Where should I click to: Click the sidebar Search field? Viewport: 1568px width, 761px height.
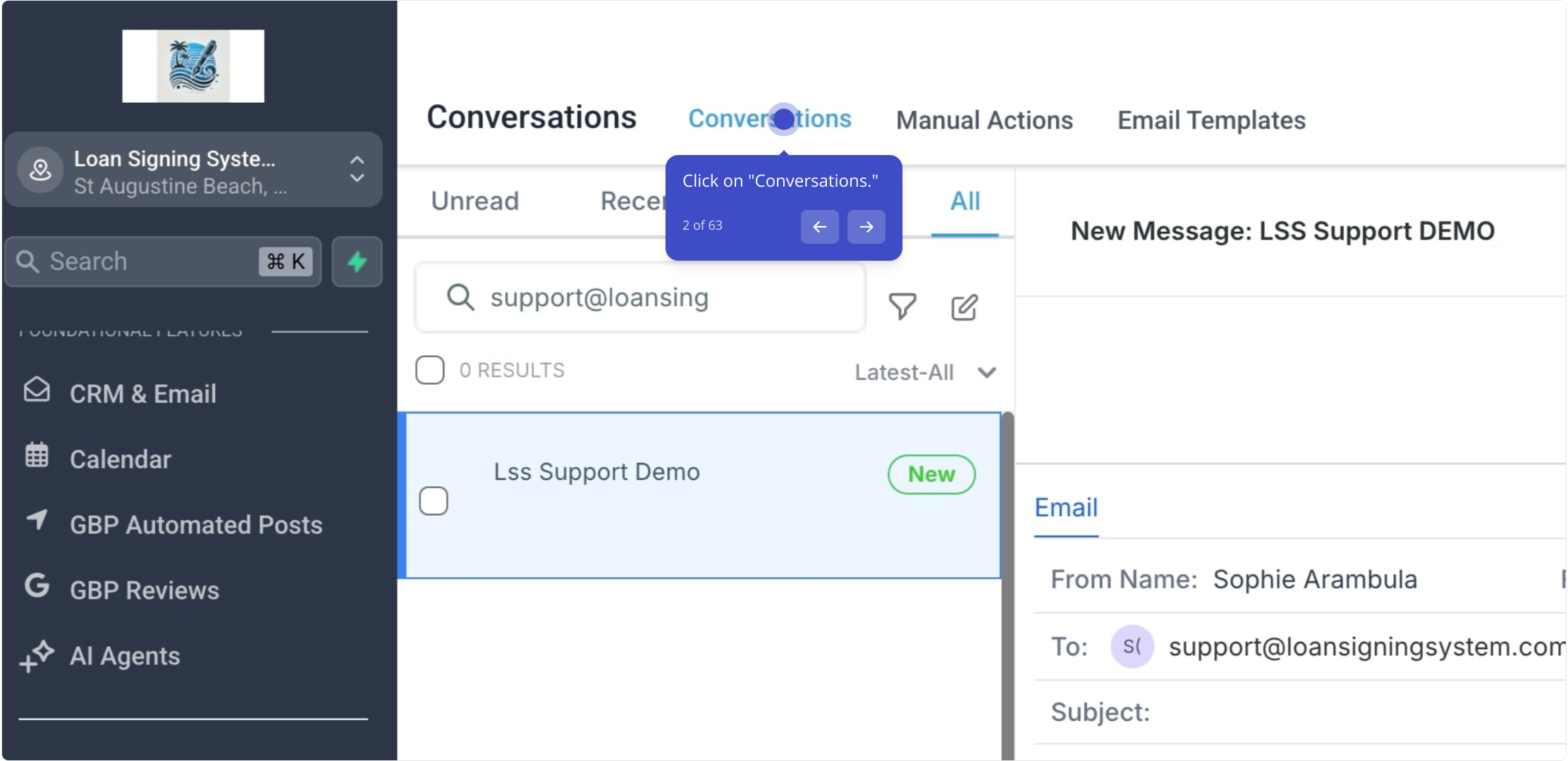(164, 261)
